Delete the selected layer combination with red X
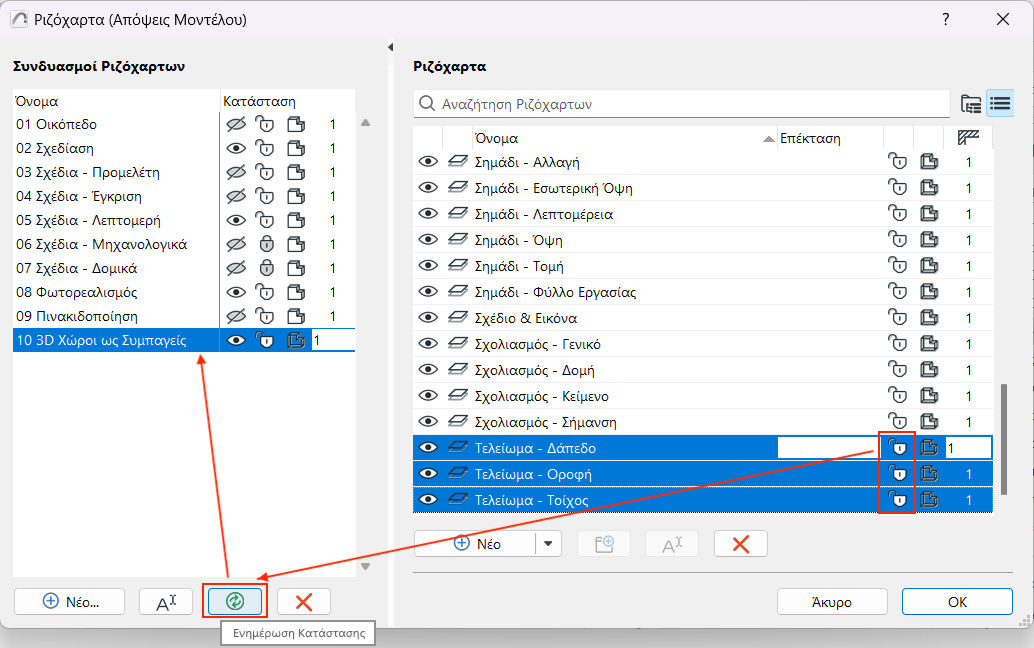 click(304, 602)
